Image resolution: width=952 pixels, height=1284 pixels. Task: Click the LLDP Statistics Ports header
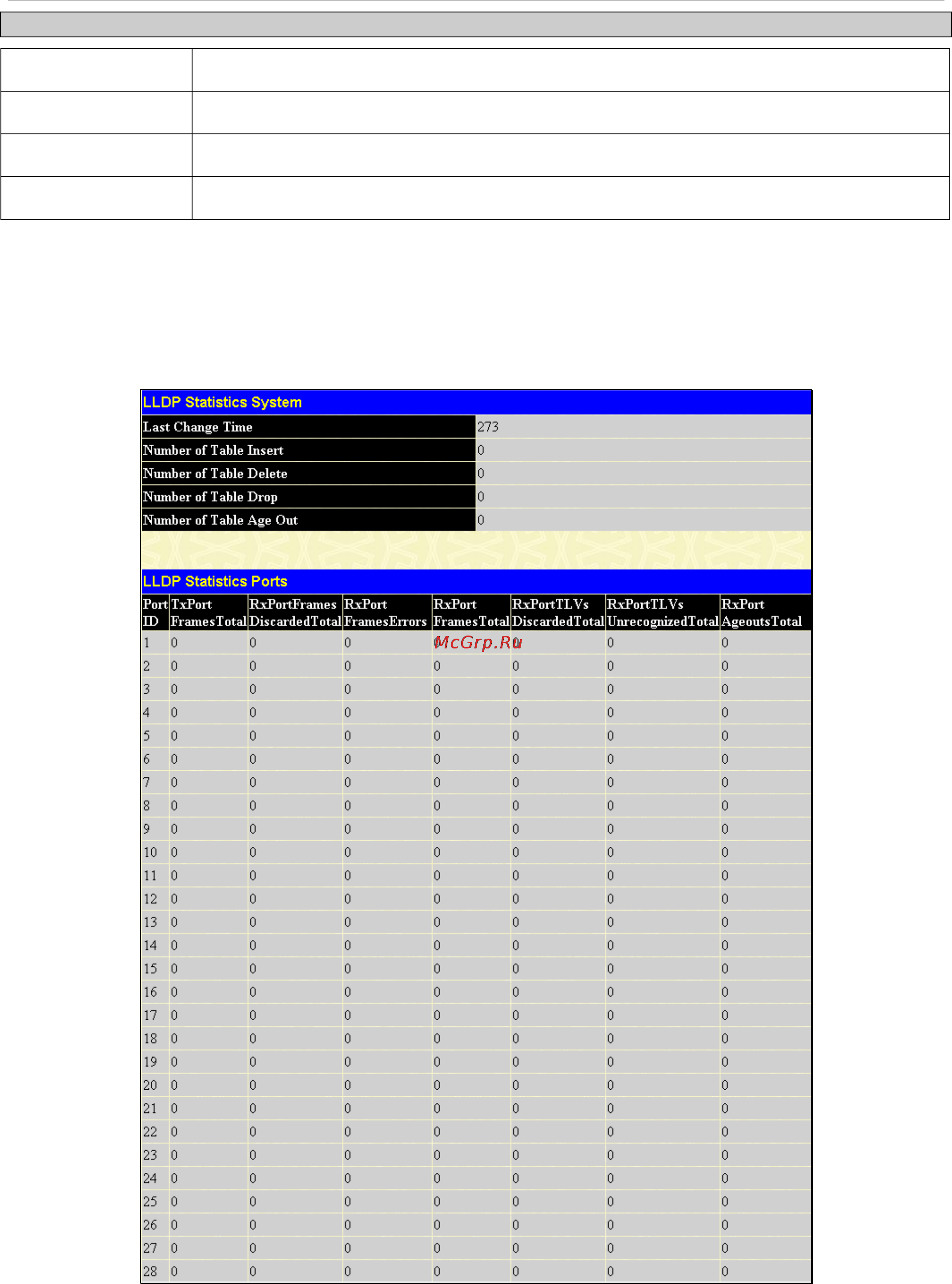(x=476, y=581)
